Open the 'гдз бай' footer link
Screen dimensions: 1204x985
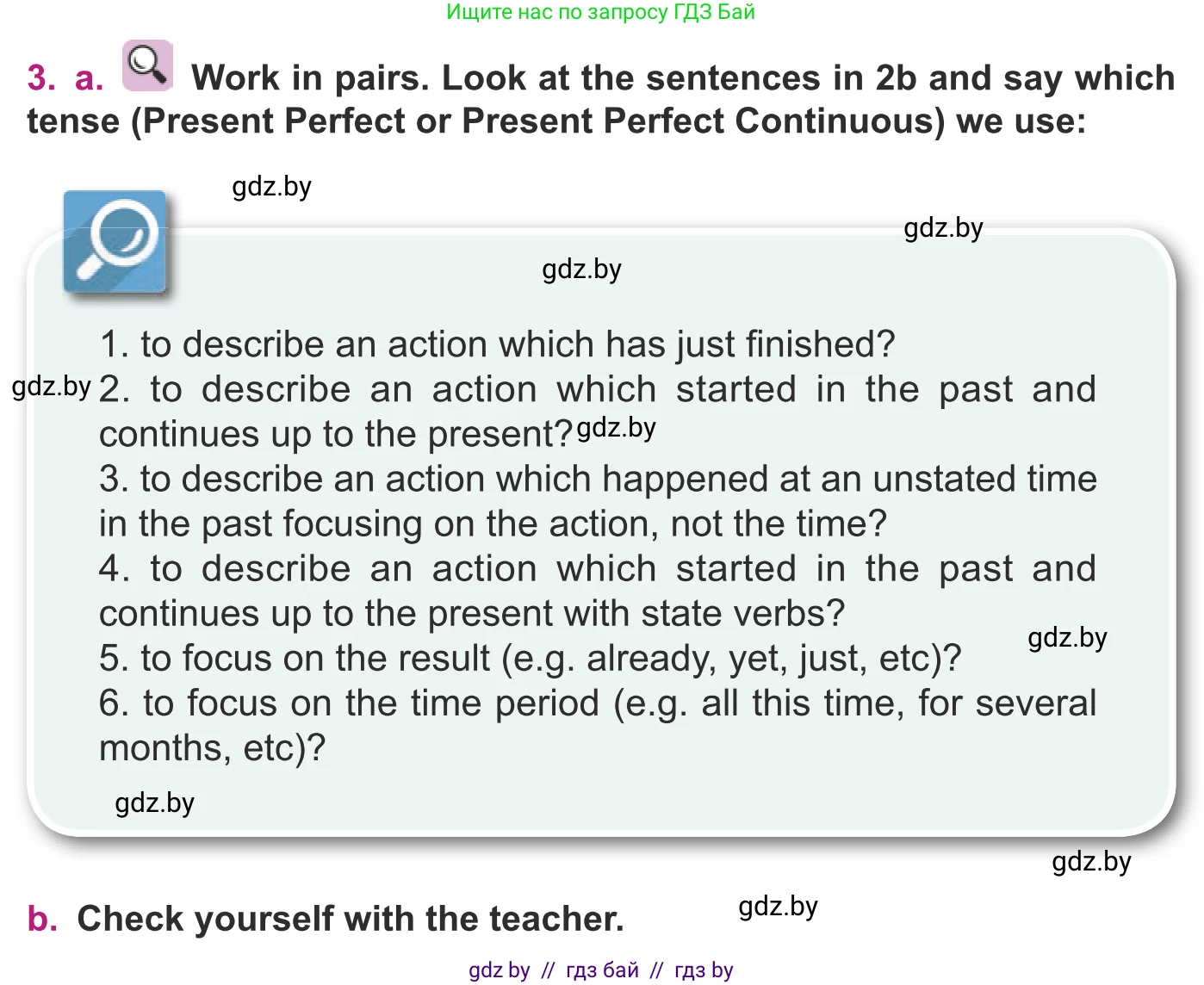point(602,970)
